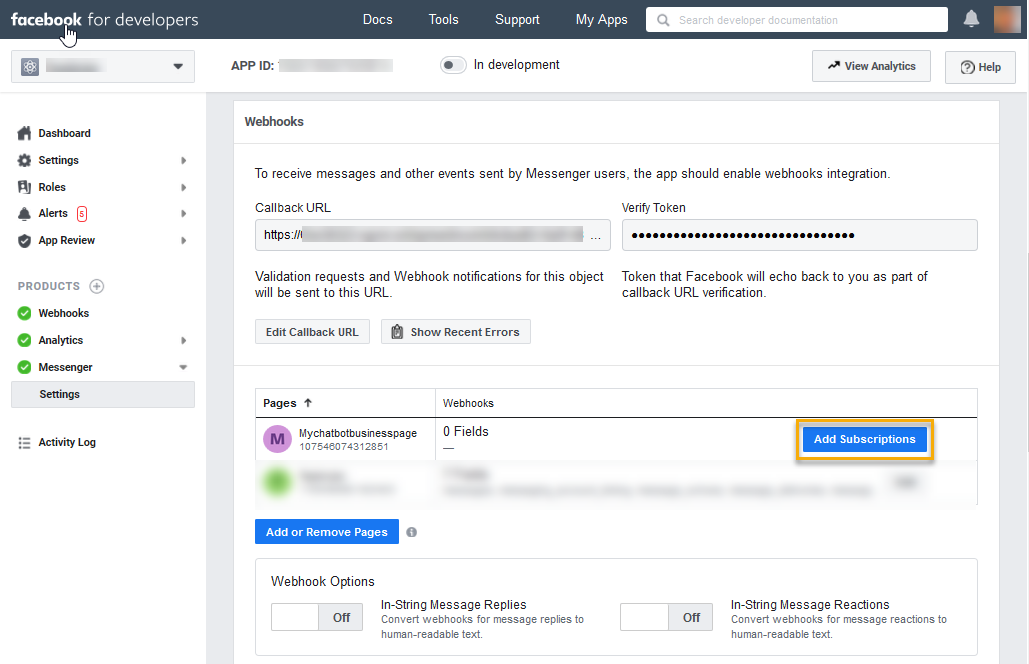Toggle the In development status switch
The height and width of the screenshot is (664, 1029).
[453, 65]
